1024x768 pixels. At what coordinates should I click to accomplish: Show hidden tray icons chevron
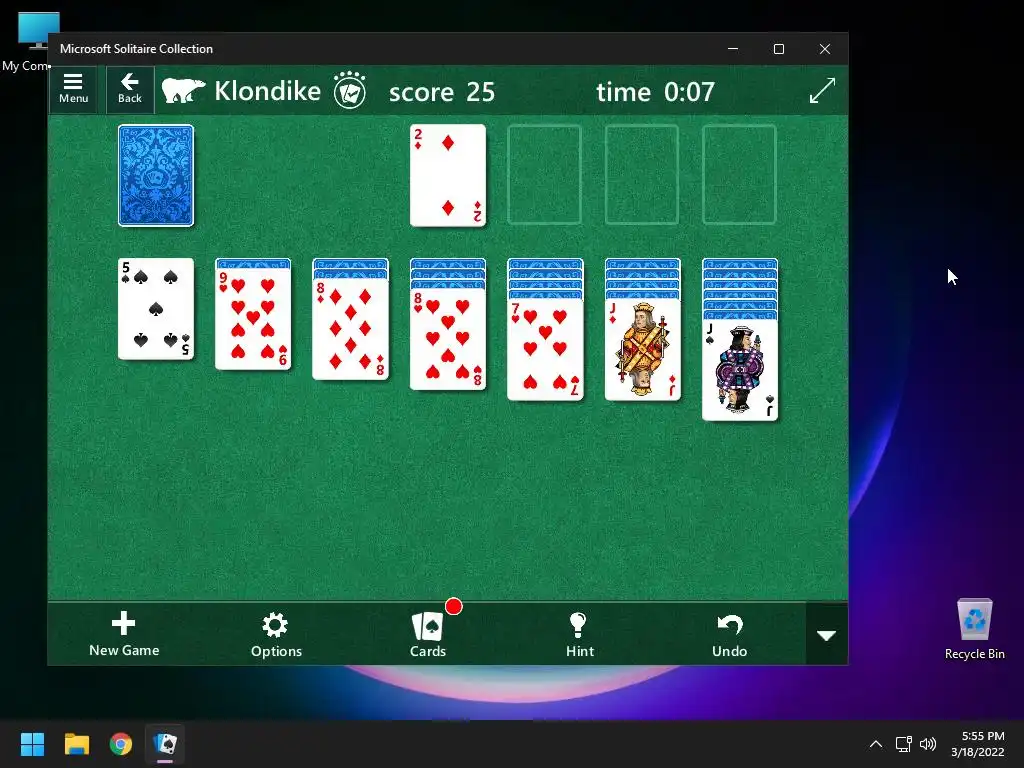(876, 744)
